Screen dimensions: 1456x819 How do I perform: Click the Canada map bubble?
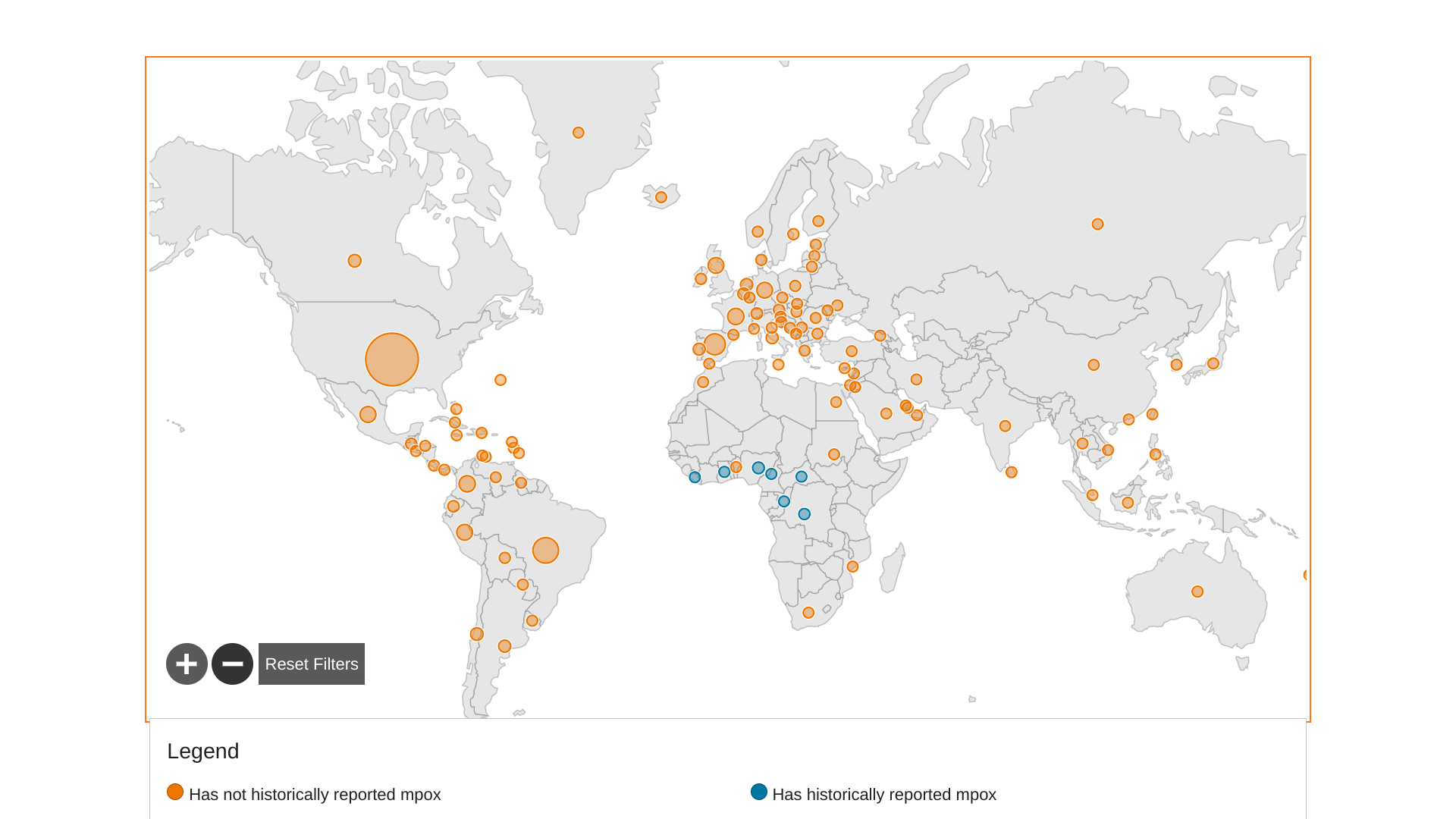(x=354, y=261)
